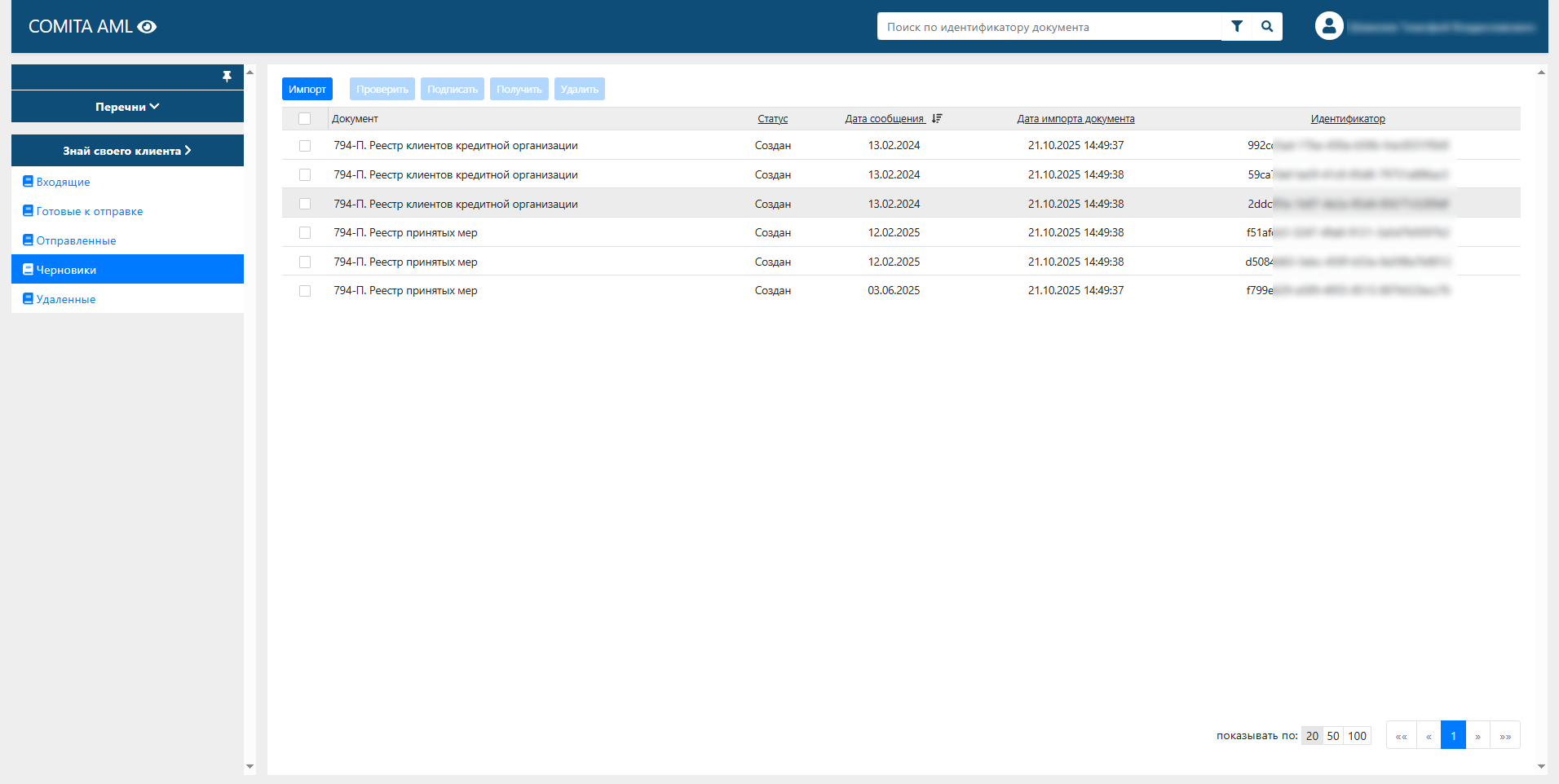This screenshot has height=784, width=1559.
Task: Click the magnifying glass search icon
Action: tap(1266, 26)
